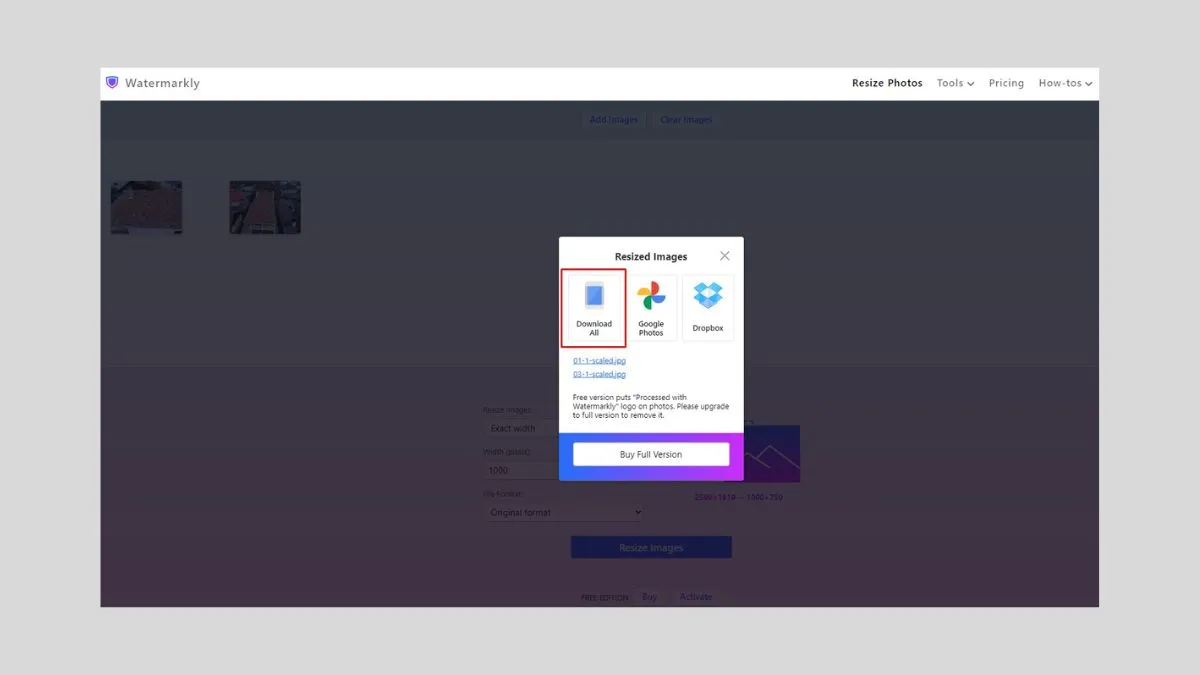Expand the How-tos dropdown
Screen dimensions: 1200x675
1065,83
